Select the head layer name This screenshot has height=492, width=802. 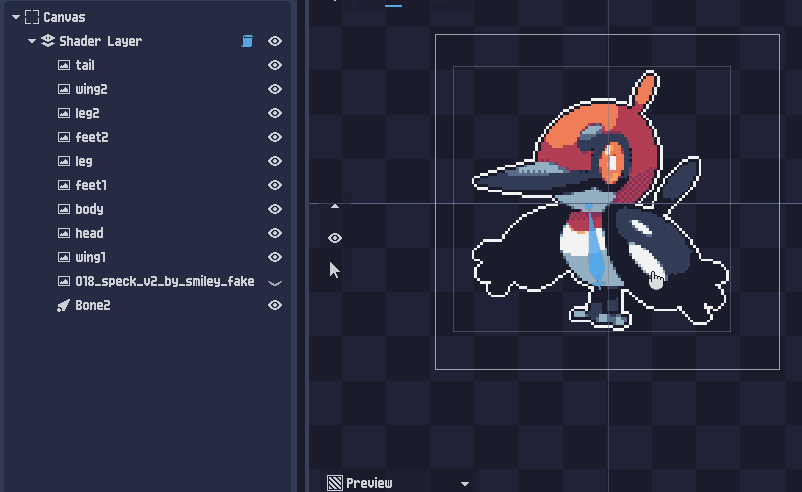pos(89,233)
